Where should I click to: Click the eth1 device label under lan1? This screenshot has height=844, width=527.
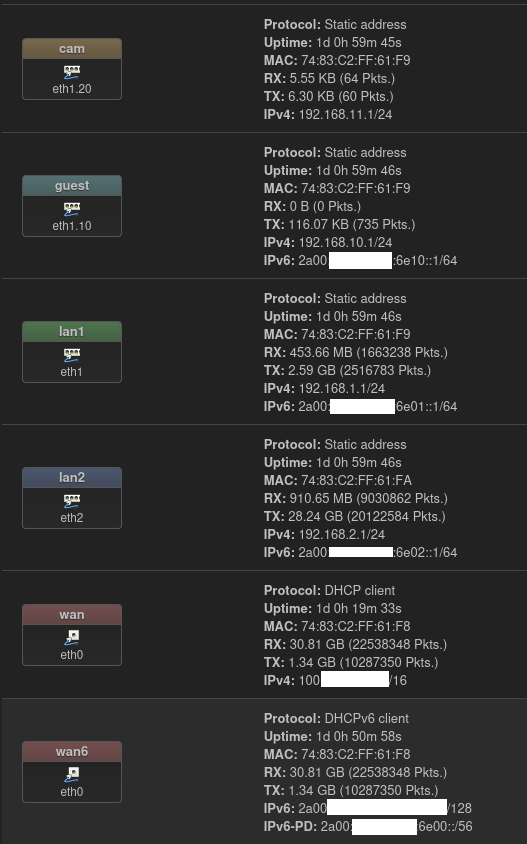pyautogui.click(x=72, y=372)
